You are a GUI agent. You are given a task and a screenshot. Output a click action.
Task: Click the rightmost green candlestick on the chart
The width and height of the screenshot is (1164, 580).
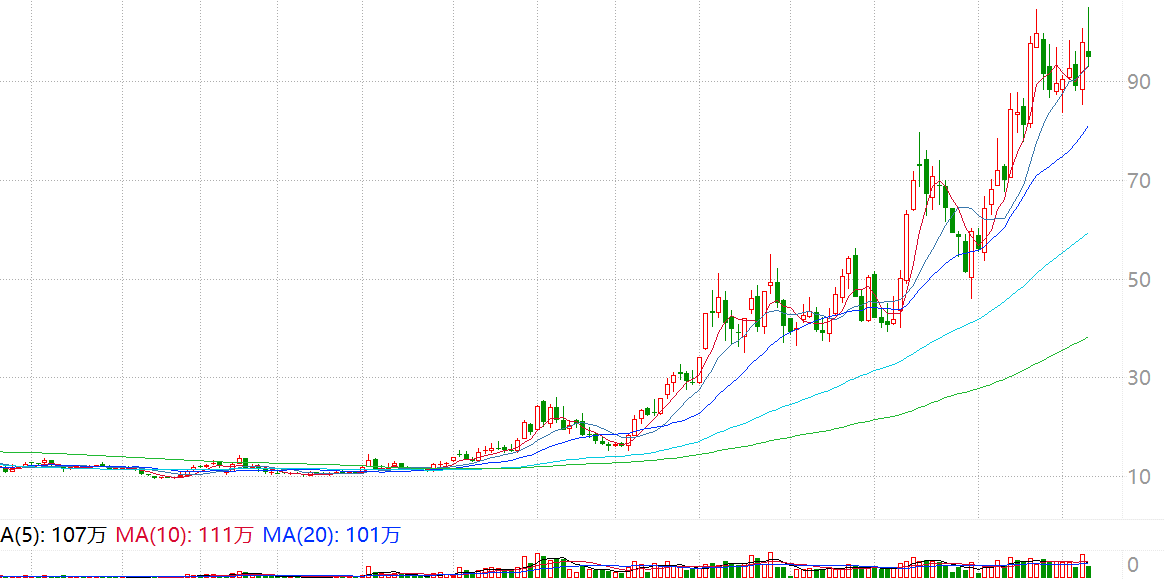point(1088,53)
